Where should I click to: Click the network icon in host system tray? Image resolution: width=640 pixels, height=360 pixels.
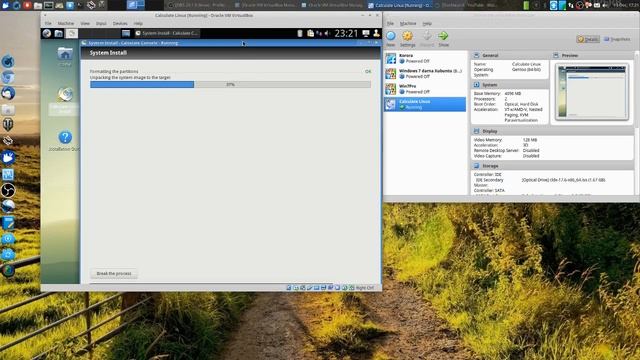(x=571, y=5)
